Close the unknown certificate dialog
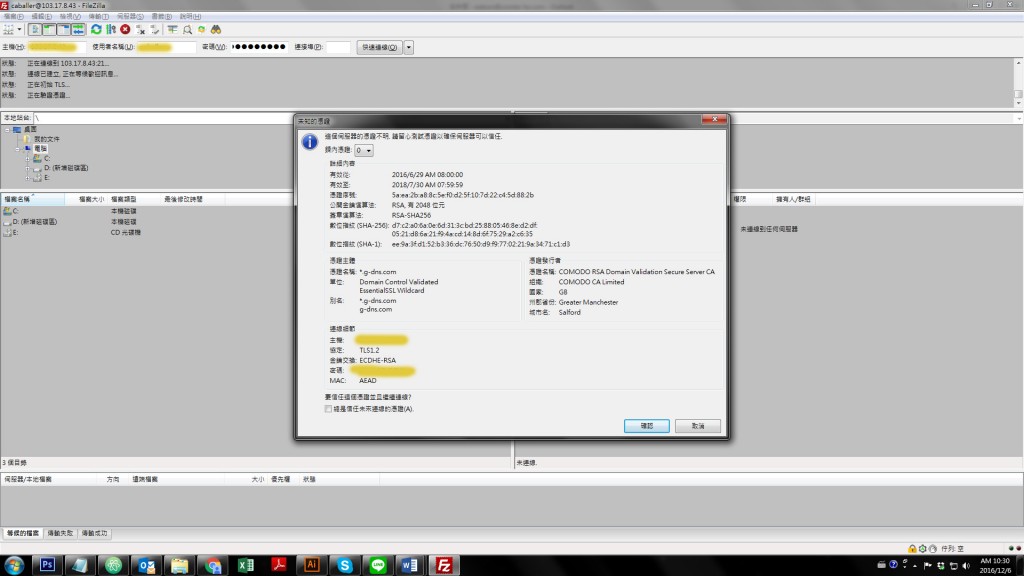The height and width of the screenshot is (576, 1024). coord(714,120)
